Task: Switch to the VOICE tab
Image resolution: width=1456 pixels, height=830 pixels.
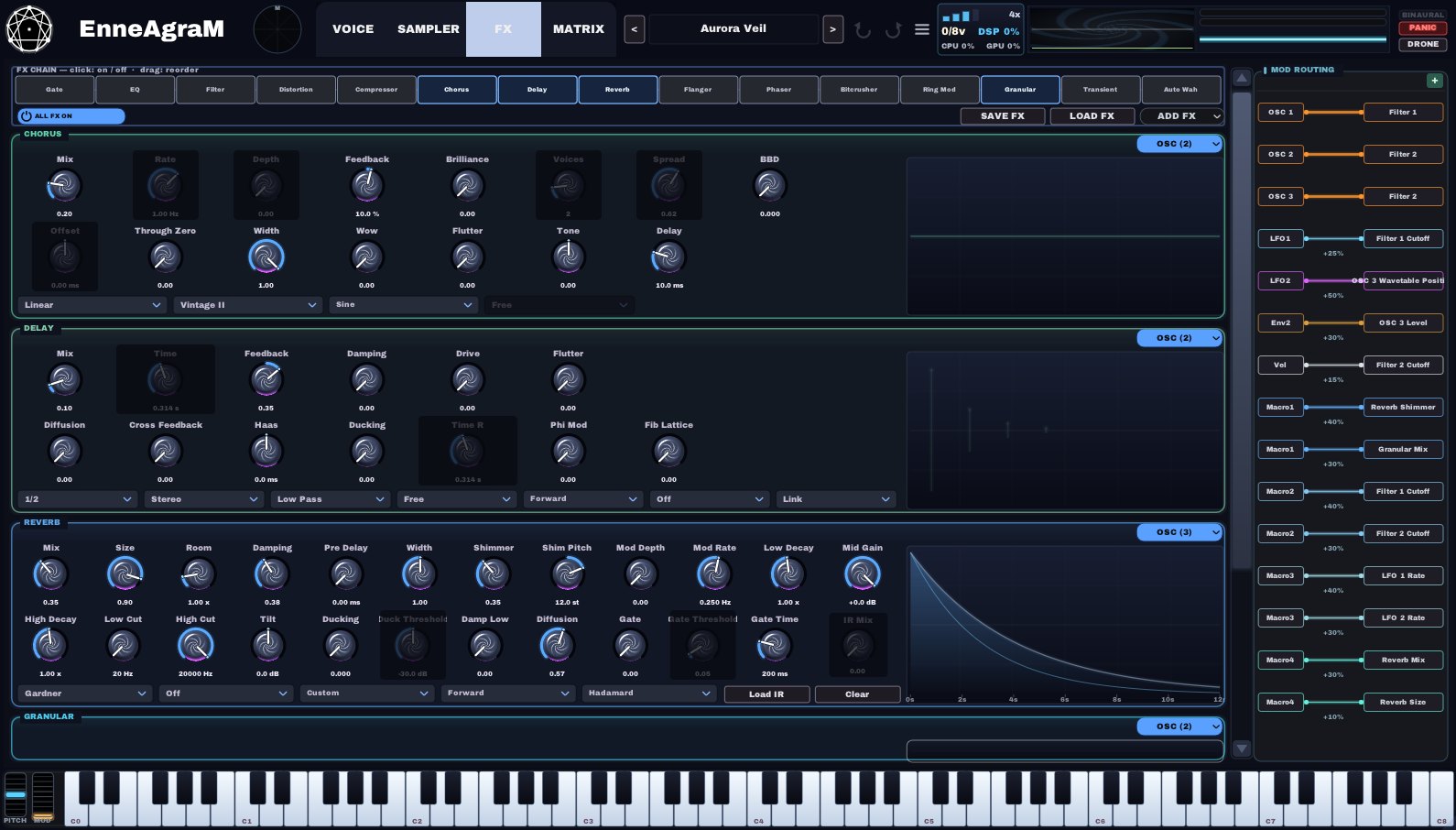Action: click(353, 29)
